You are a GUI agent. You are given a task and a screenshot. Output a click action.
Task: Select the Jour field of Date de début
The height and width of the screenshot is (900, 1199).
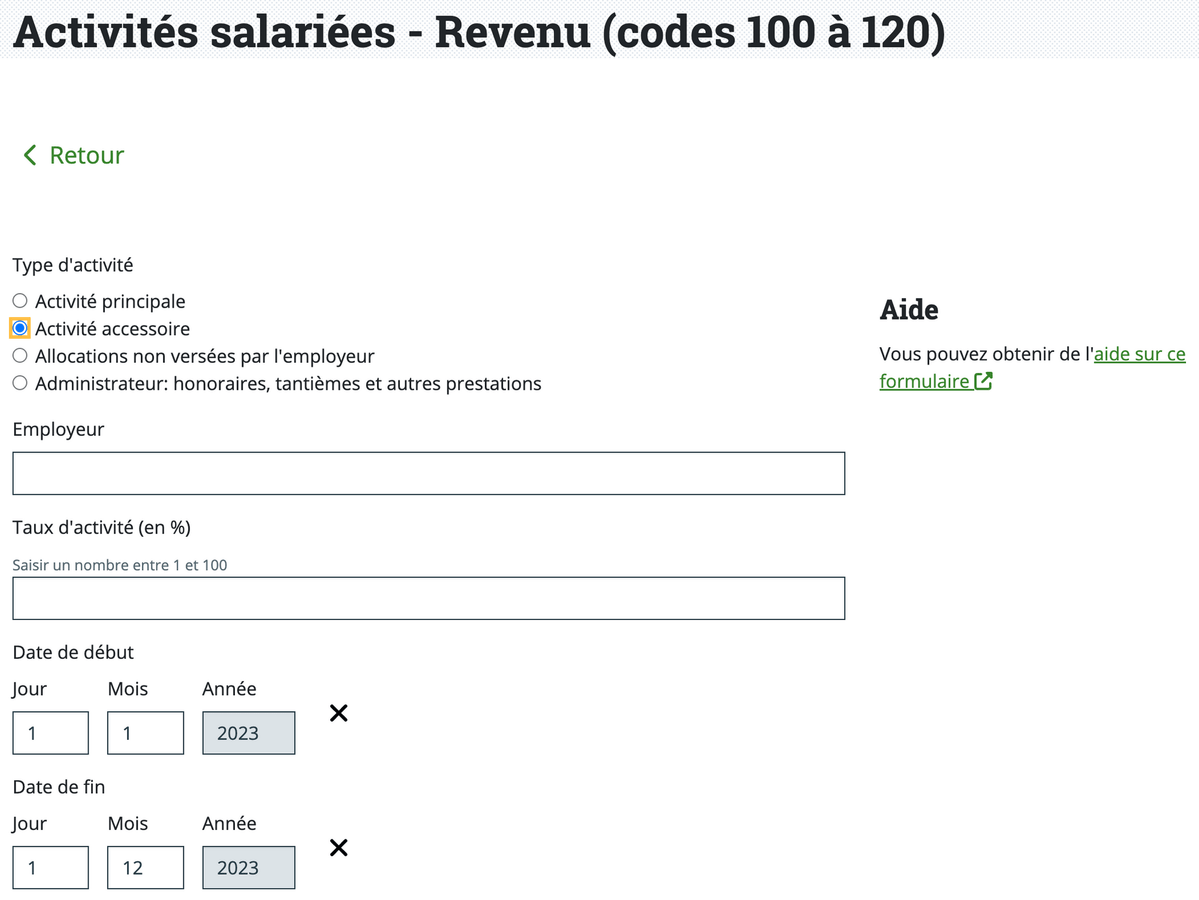coord(50,732)
